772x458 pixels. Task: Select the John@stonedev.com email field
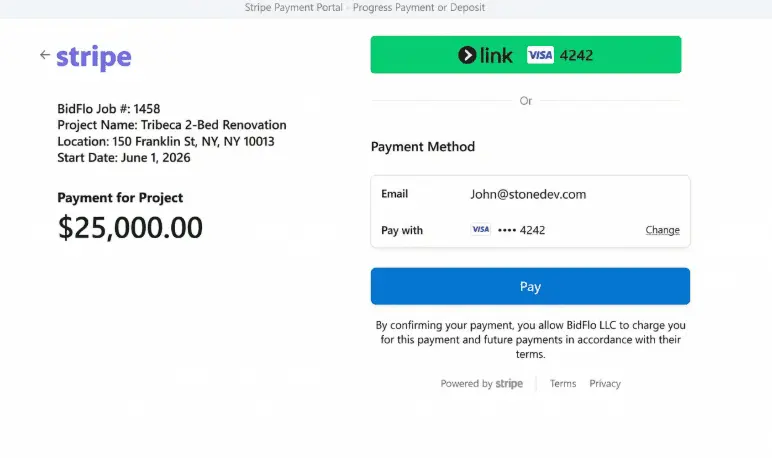[530, 194]
